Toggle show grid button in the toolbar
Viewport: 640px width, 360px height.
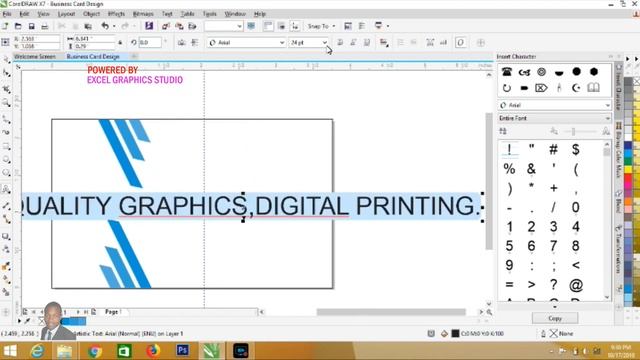click(281, 26)
